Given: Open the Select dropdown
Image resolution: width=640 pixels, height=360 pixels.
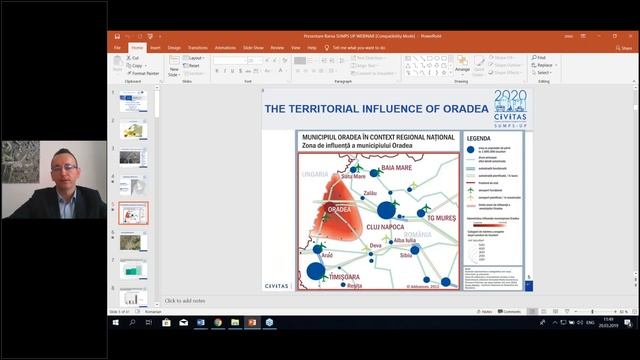Looking at the screenshot, I should (x=541, y=73).
